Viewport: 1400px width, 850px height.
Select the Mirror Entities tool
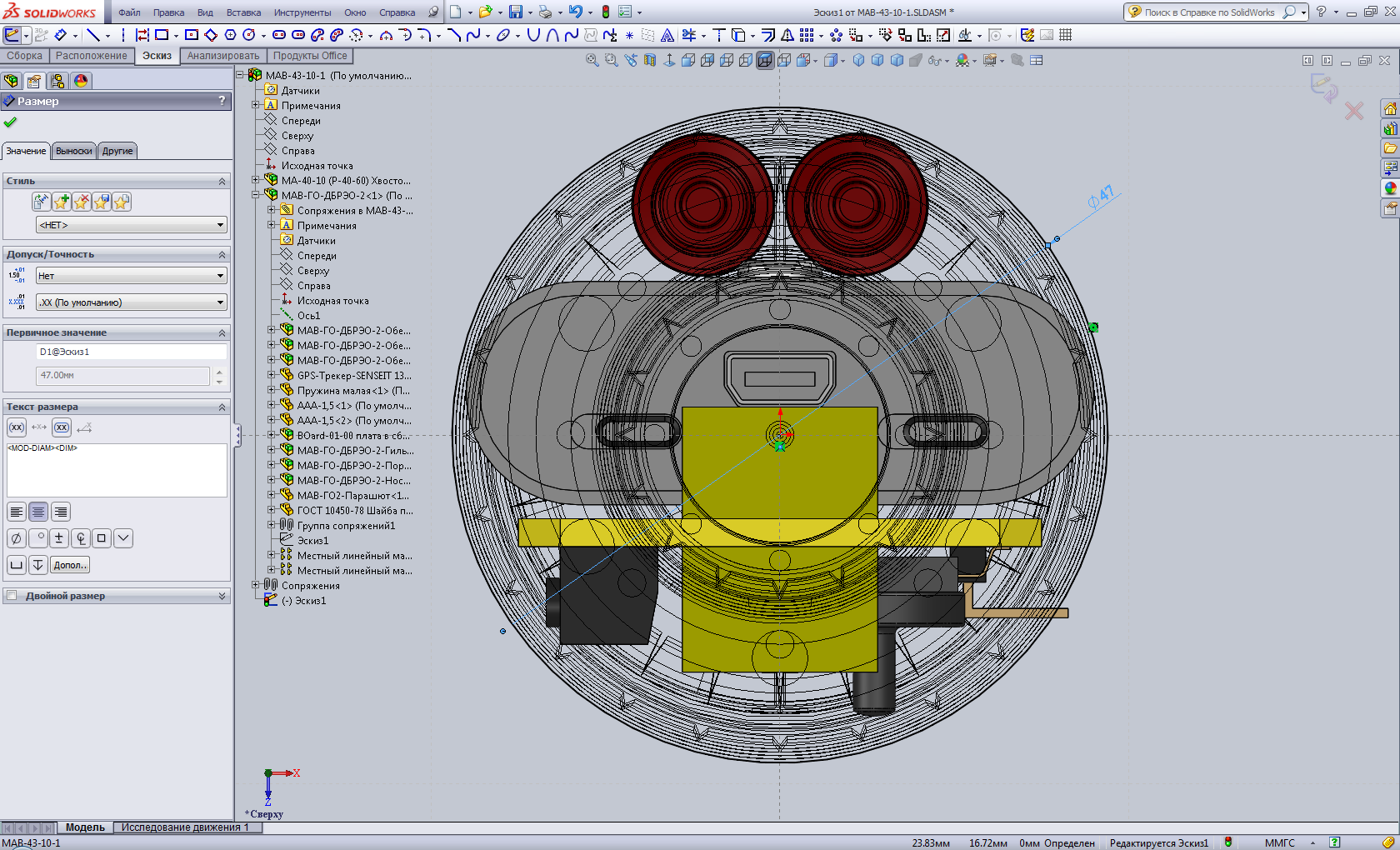[x=787, y=35]
